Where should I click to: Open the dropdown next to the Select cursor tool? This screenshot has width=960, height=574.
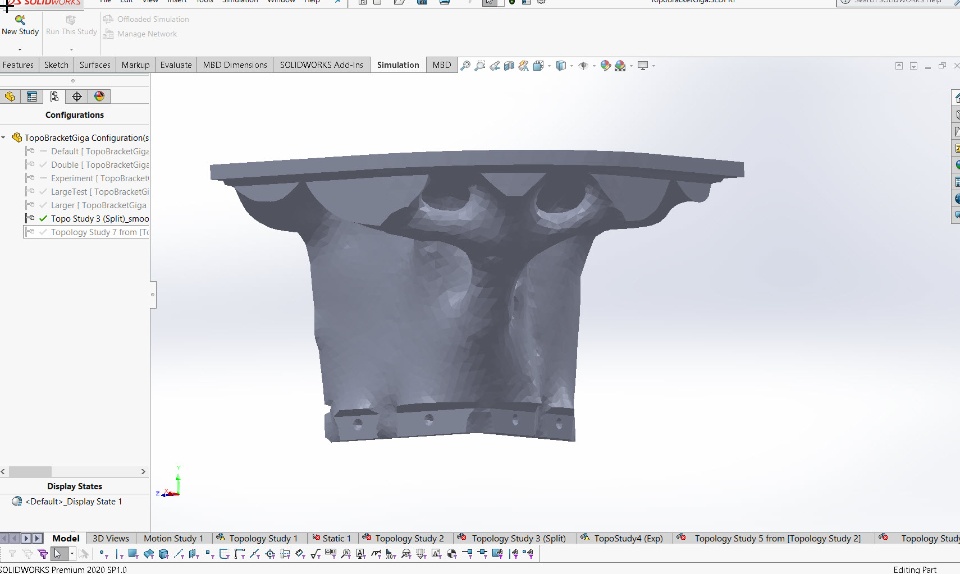72,554
